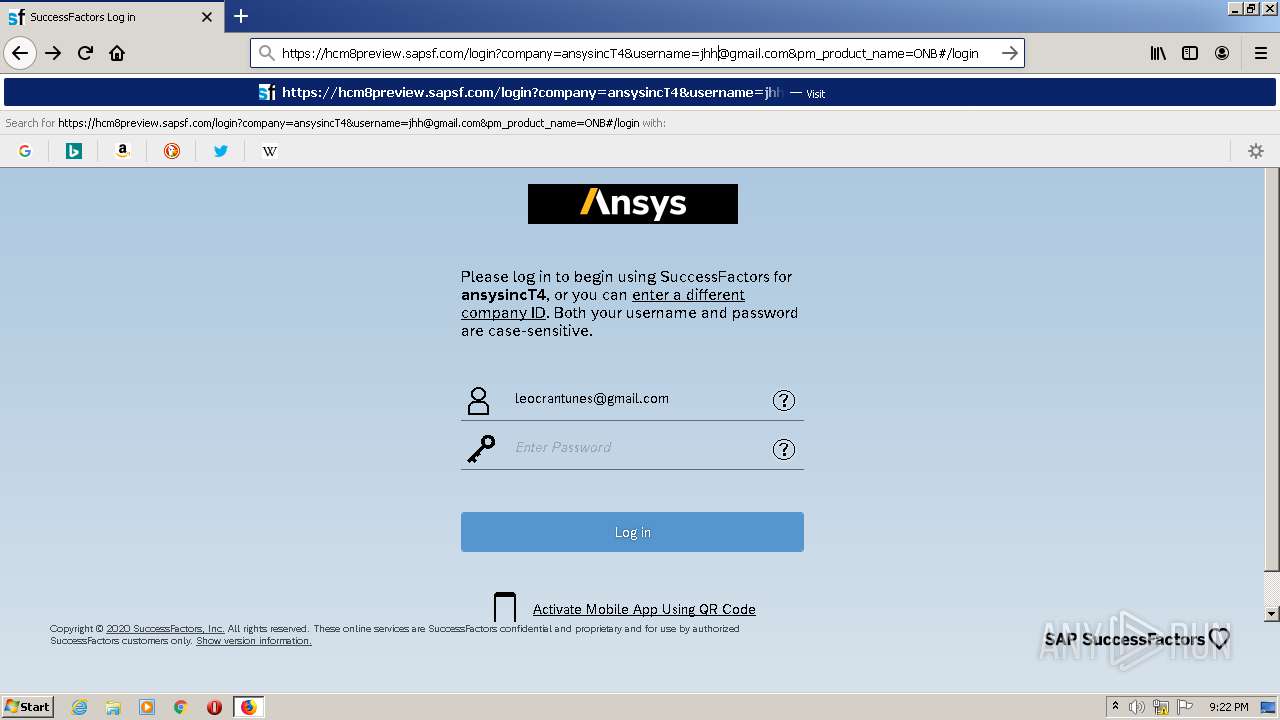This screenshot has width=1280, height=720.
Task: Select the SuccessFactors Log in tab
Action: pos(112,17)
